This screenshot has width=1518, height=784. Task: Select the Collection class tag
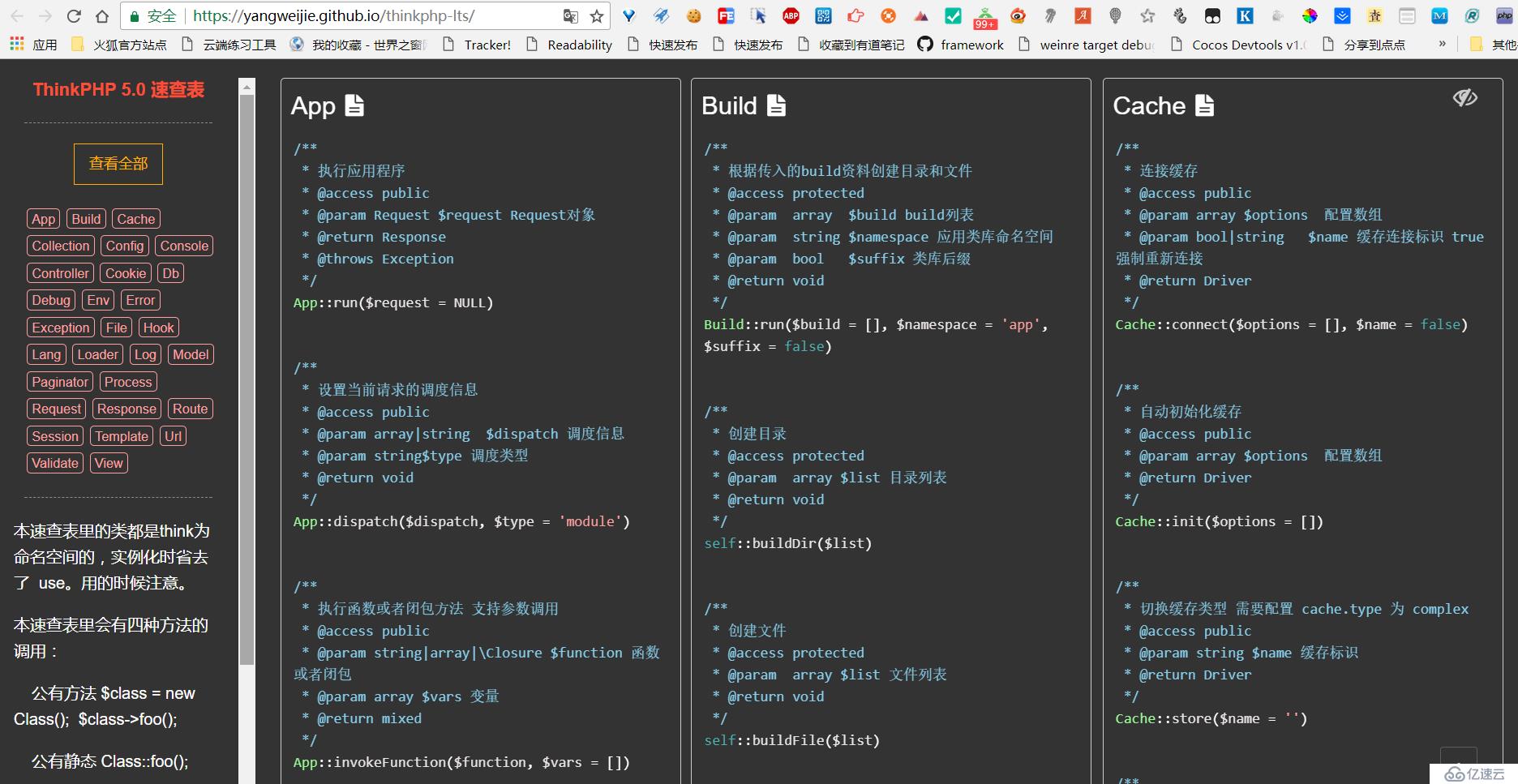[61, 246]
